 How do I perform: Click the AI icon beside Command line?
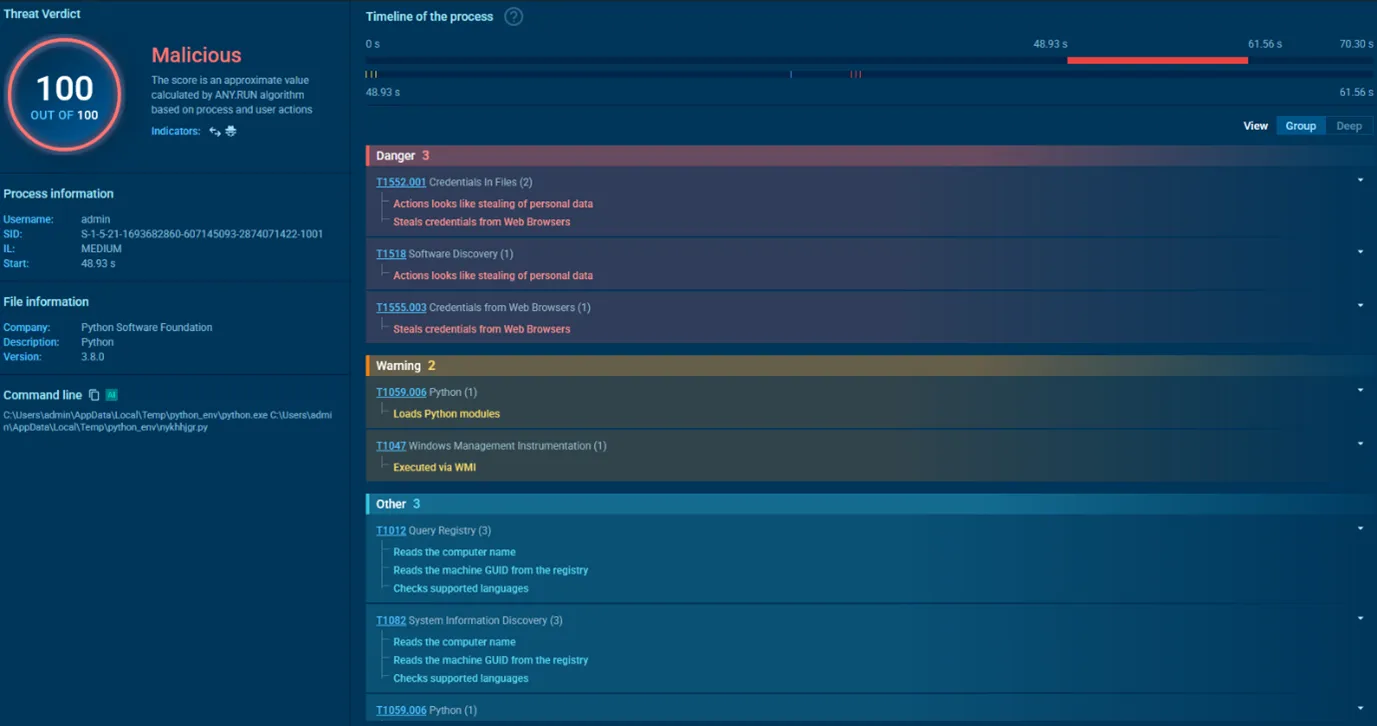pos(112,395)
